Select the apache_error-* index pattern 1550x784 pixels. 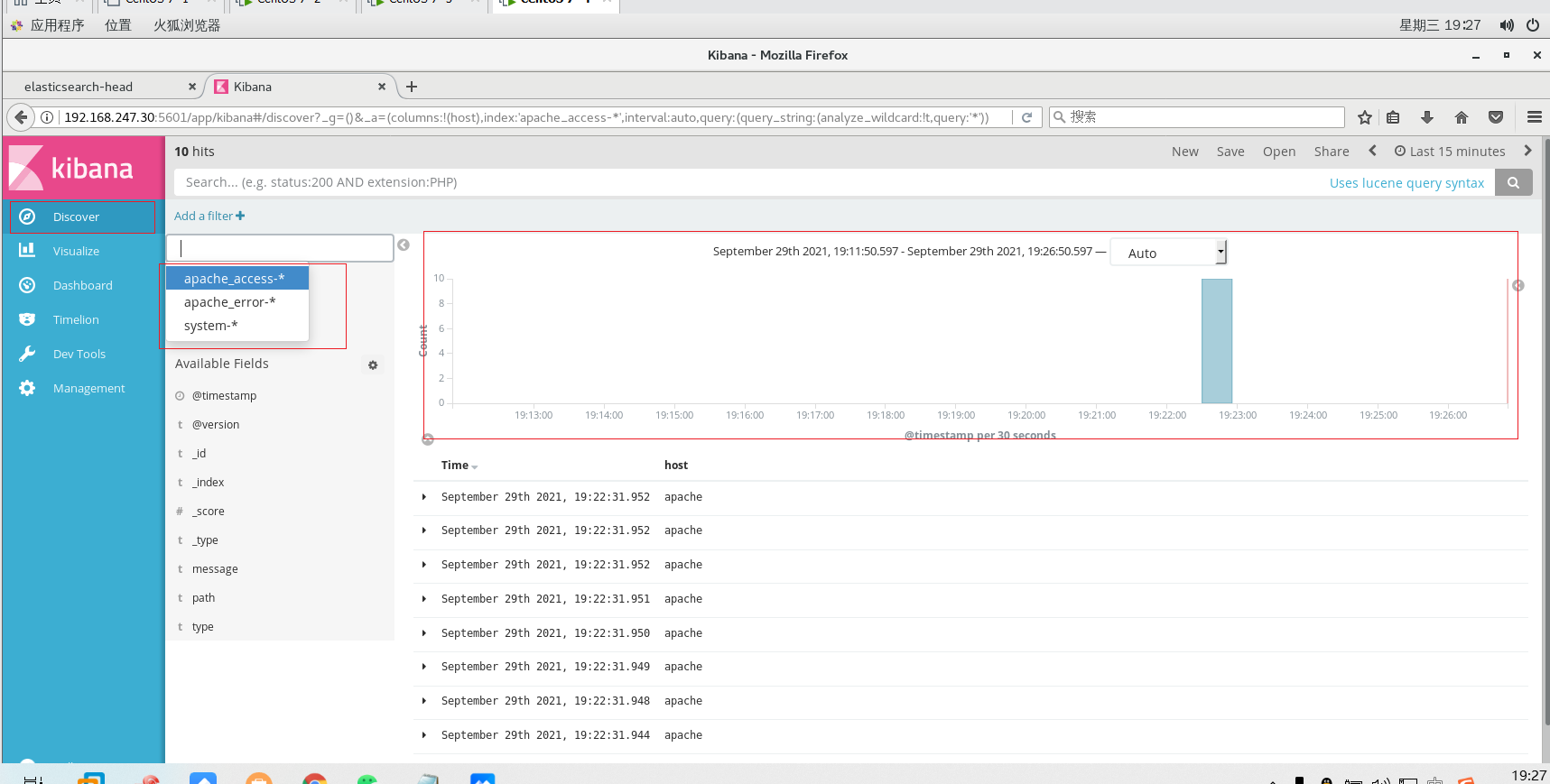pyautogui.click(x=237, y=302)
